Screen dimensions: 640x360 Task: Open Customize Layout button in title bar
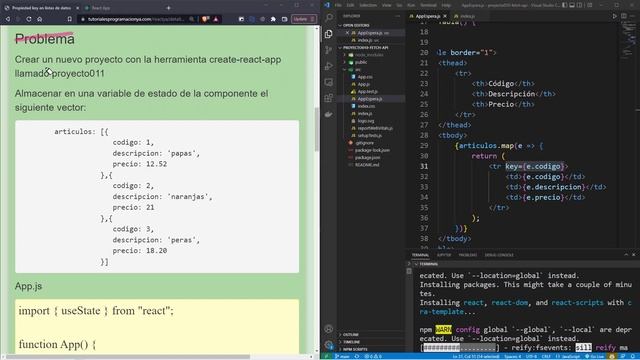click(590, 5)
